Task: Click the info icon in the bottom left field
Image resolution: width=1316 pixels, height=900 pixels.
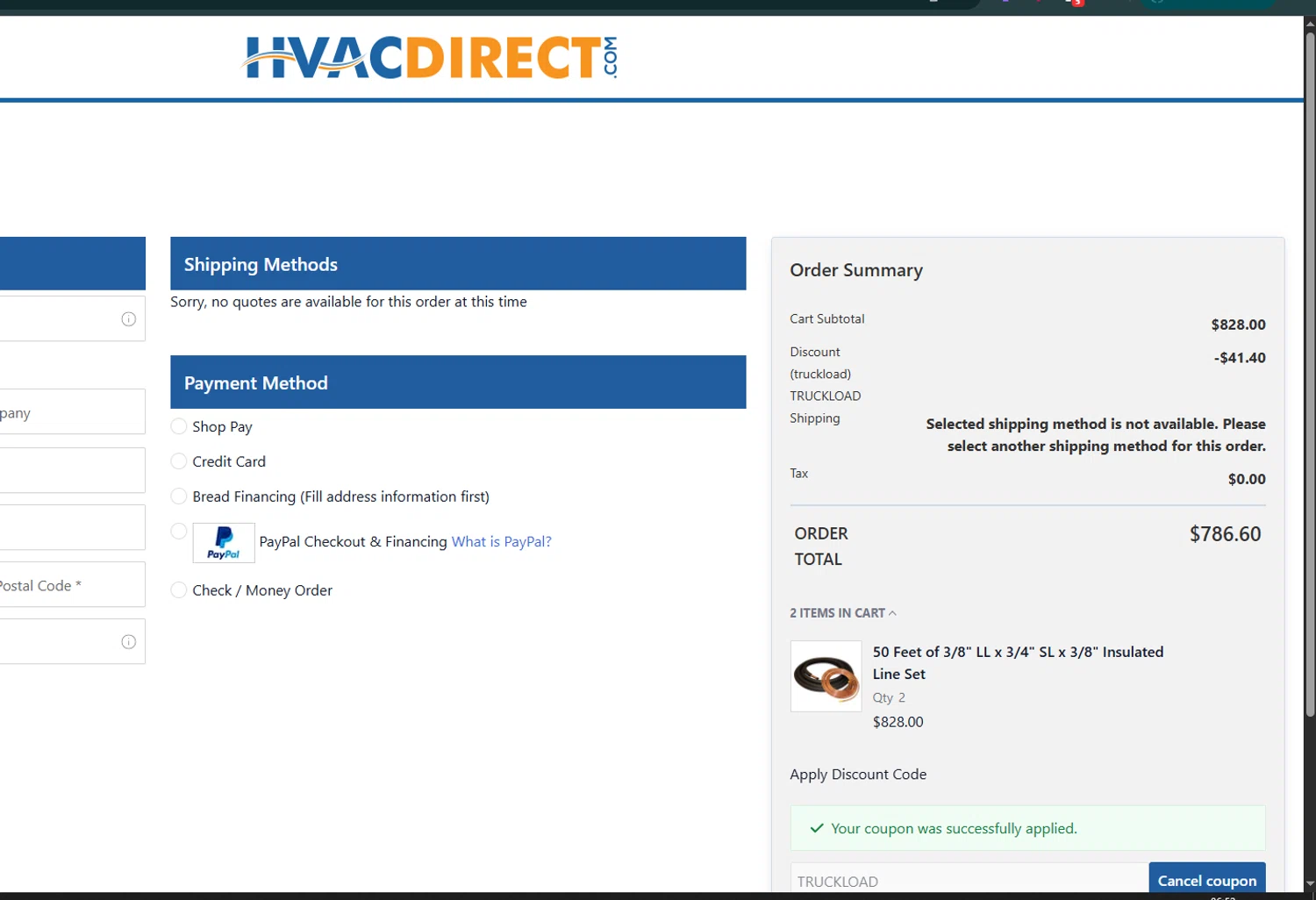Action: (x=128, y=642)
